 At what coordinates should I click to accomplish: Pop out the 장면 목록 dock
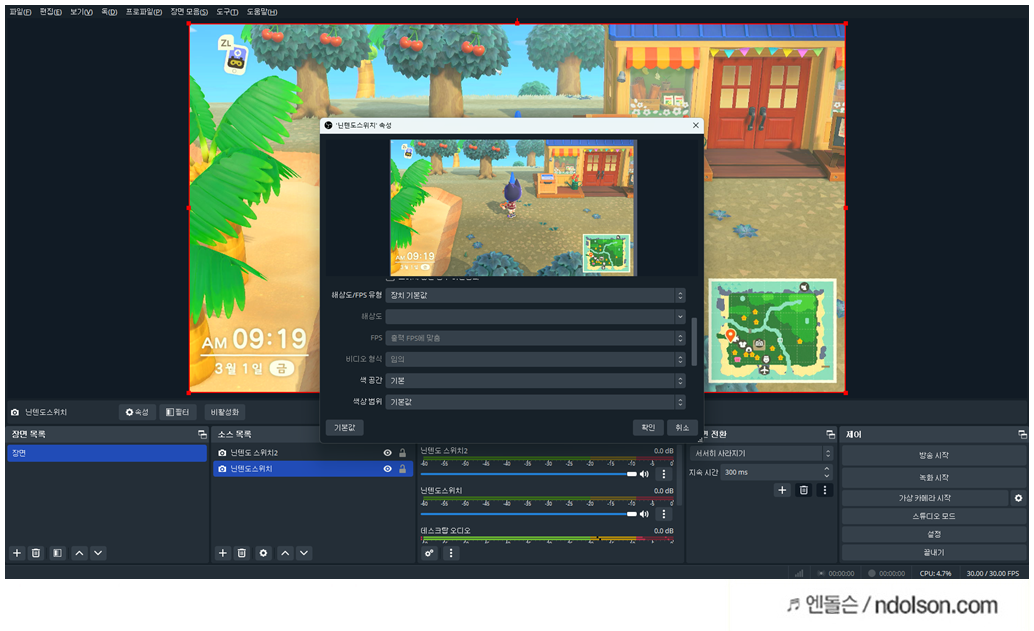tap(202, 435)
